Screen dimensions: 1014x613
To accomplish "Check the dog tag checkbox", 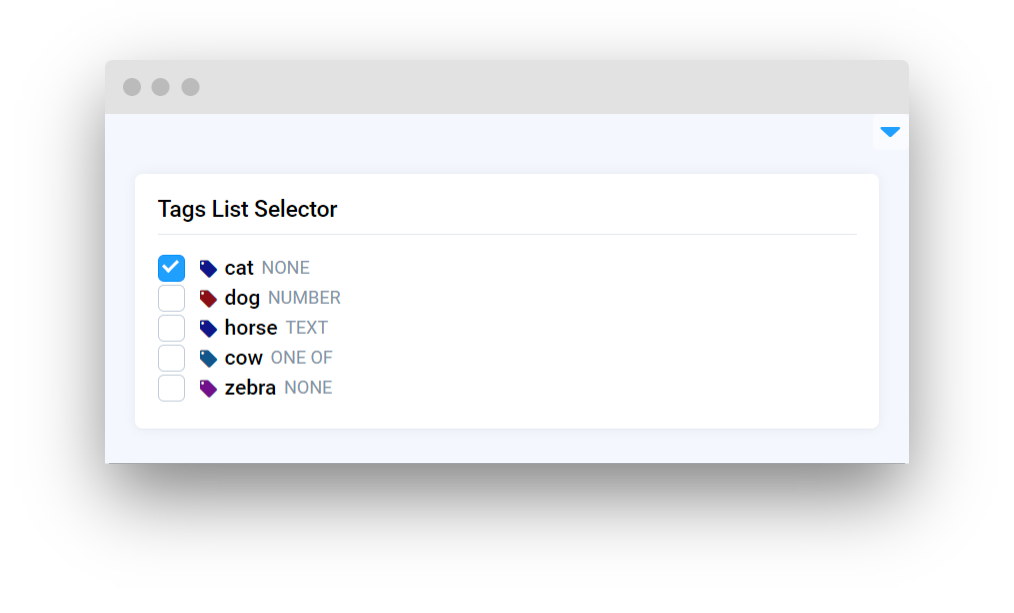I will tap(171, 298).
